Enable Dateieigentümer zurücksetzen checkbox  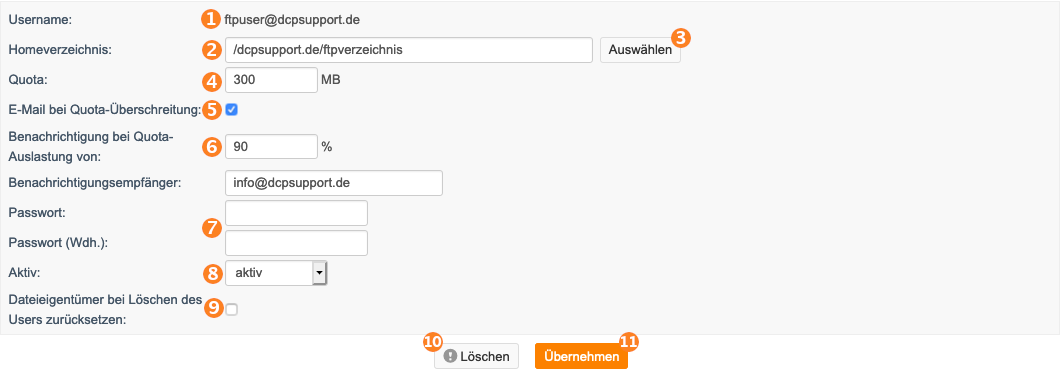click(x=232, y=309)
